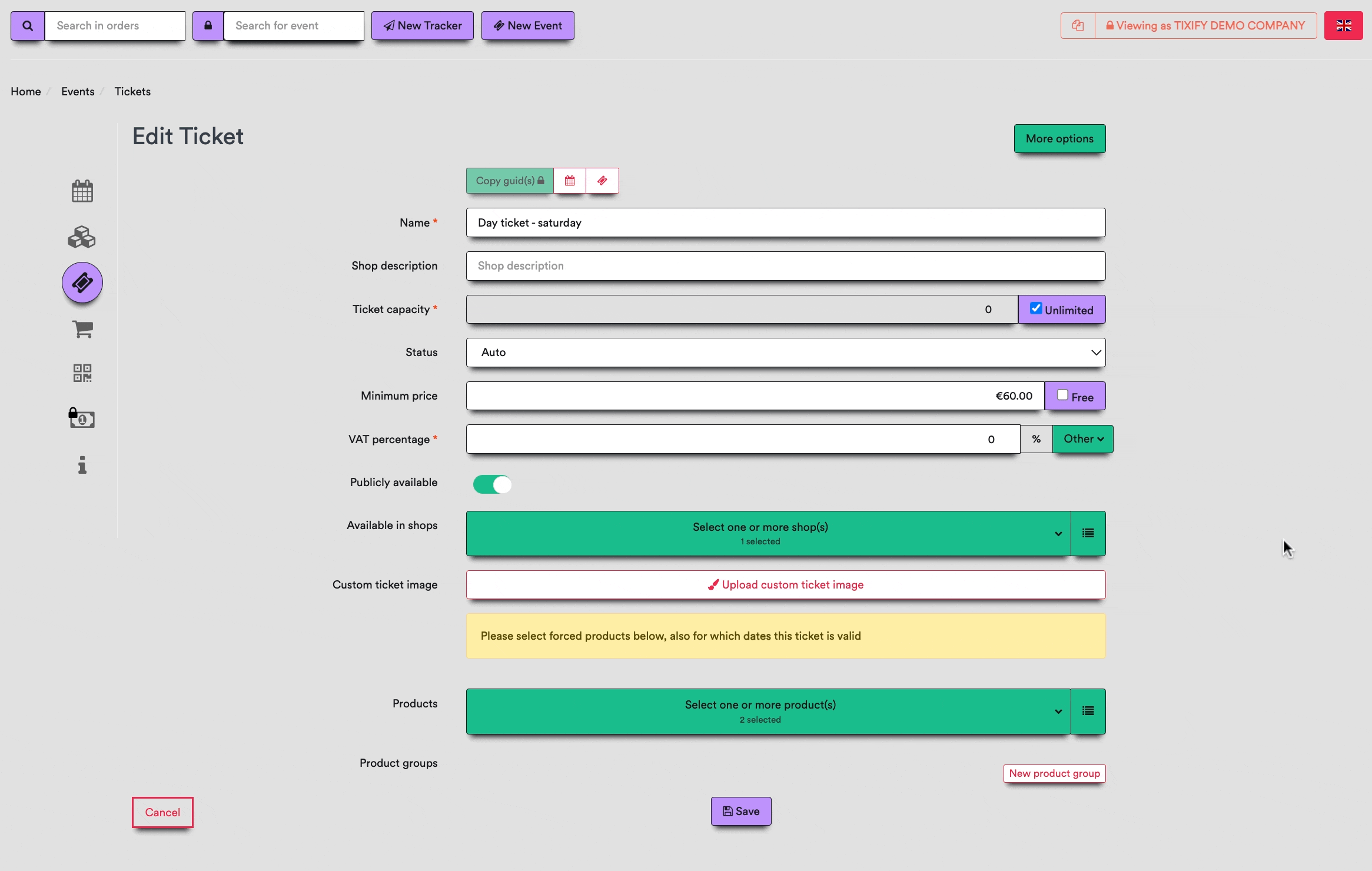Add a New product group
The height and width of the screenshot is (871, 1372).
tap(1054, 773)
